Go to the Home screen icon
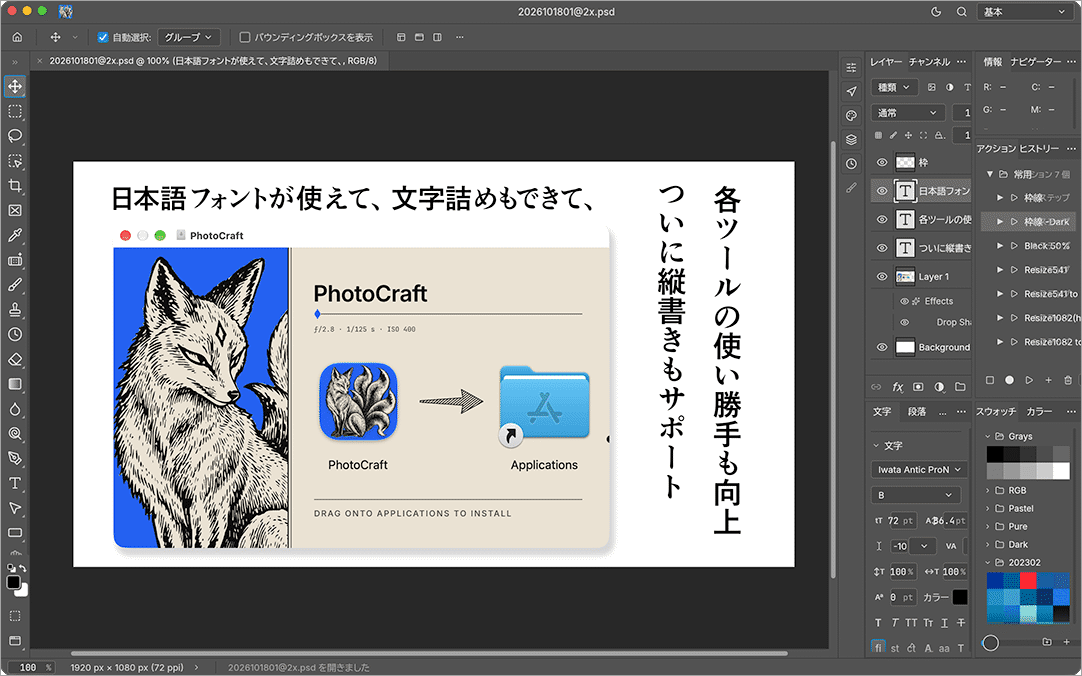 pos(17,37)
